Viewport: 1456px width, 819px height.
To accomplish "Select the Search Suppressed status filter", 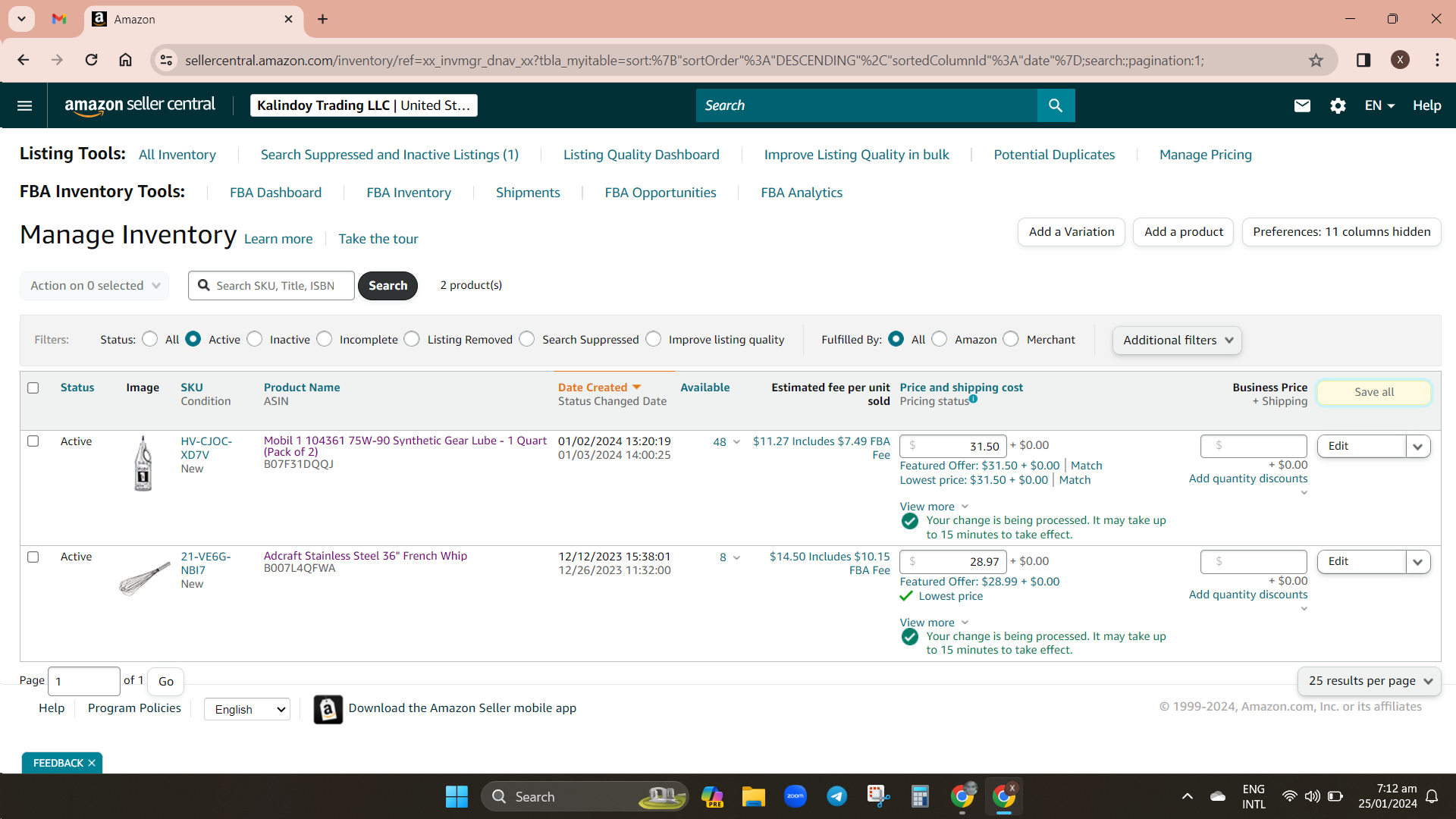I will [527, 339].
